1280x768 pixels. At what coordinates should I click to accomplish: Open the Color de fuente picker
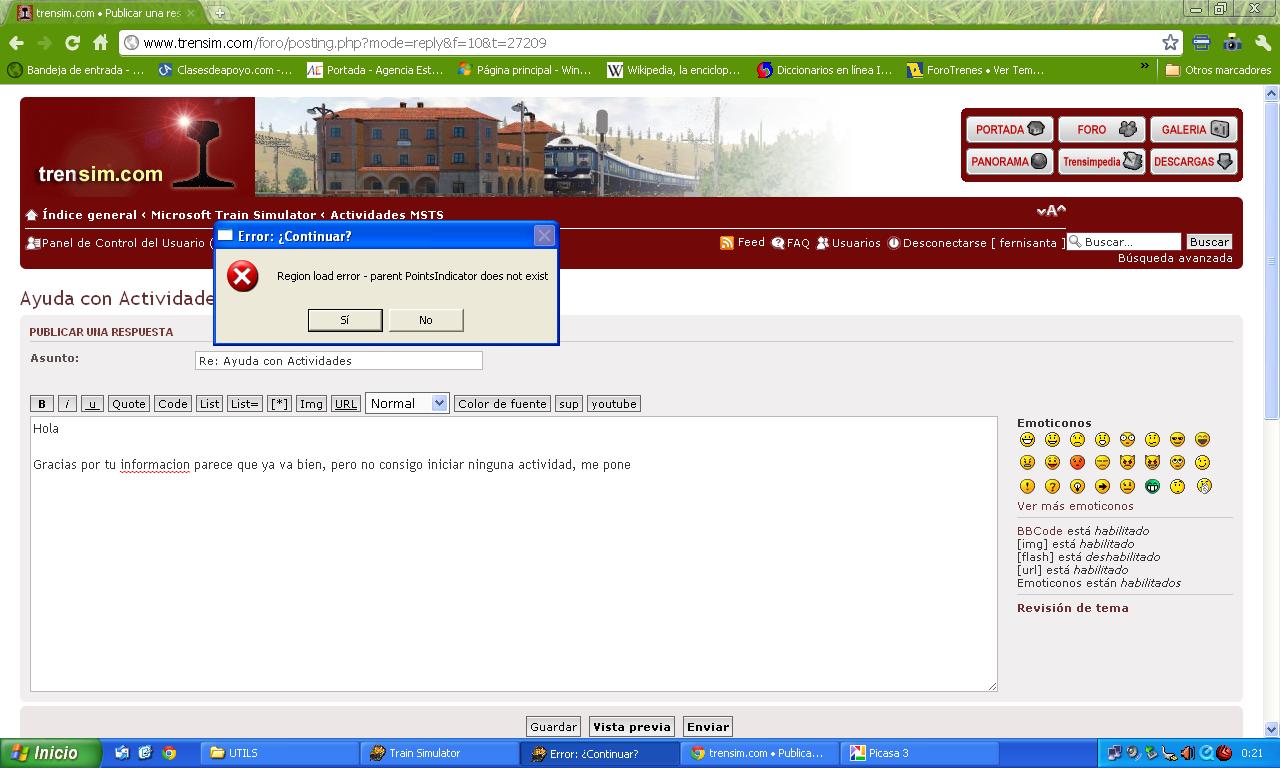502,404
